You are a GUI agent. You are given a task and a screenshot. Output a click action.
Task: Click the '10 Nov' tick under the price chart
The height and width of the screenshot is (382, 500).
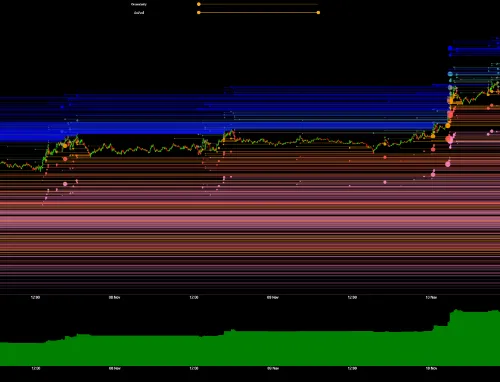(x=431, y=297)
